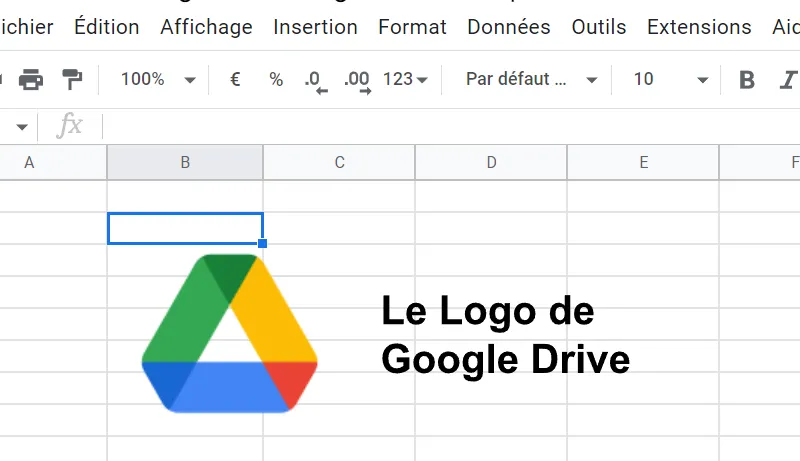
Task: Click the fill handle of selected cell
Action: pos(262,244)
